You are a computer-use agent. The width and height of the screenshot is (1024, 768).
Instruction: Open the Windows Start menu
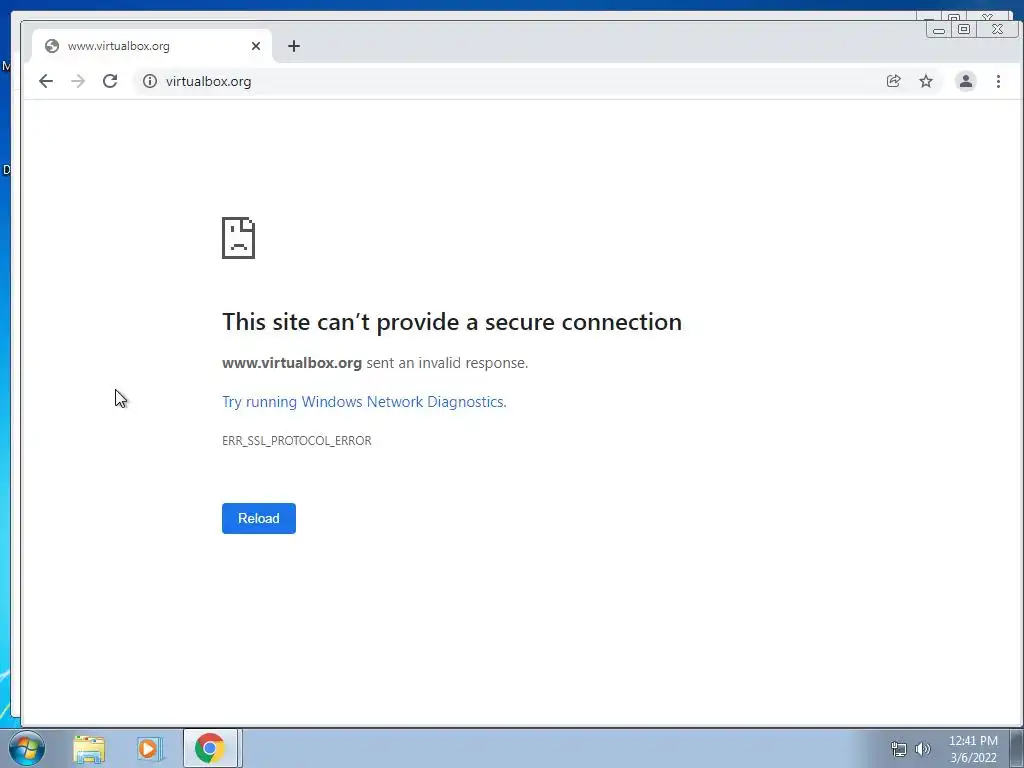(x=27, y=748)
